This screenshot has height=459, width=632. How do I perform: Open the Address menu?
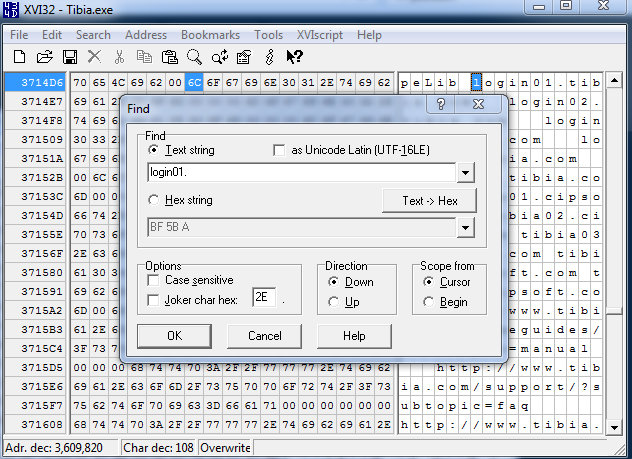(146, 35)
